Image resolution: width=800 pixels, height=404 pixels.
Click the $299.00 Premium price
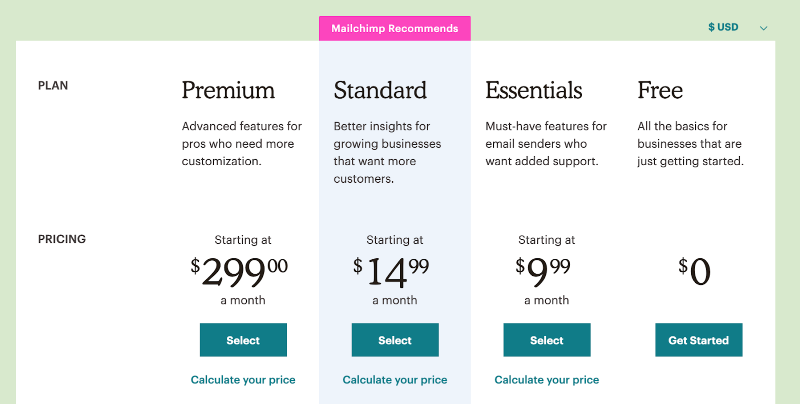[240, 271]
